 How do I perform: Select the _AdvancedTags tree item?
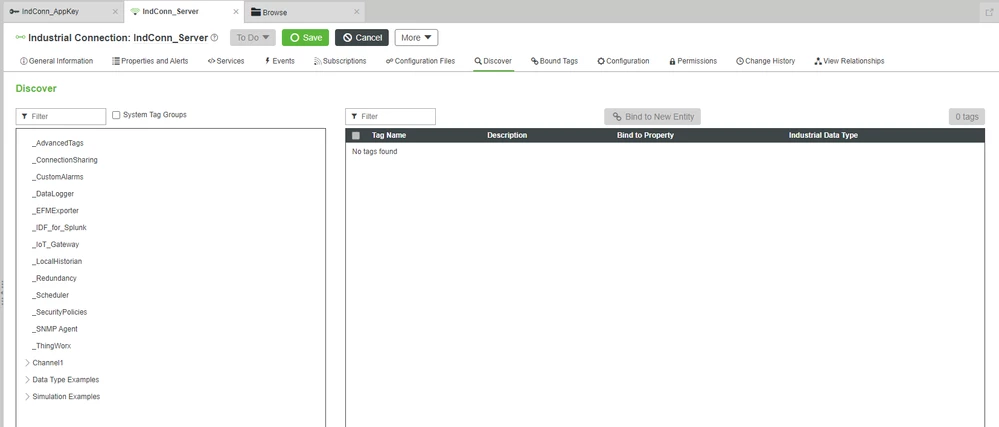pyautogui.click(x=57, y=143)
